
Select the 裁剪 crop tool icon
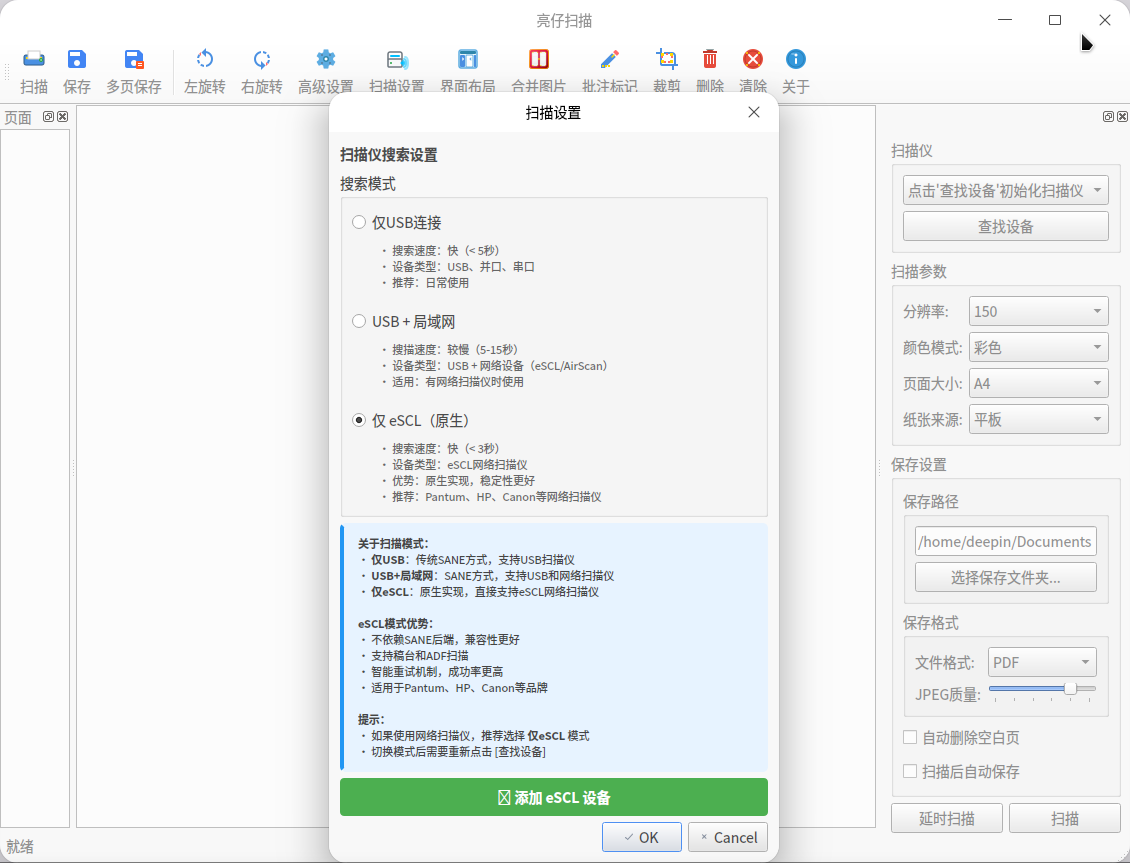[x=667, y=59]
